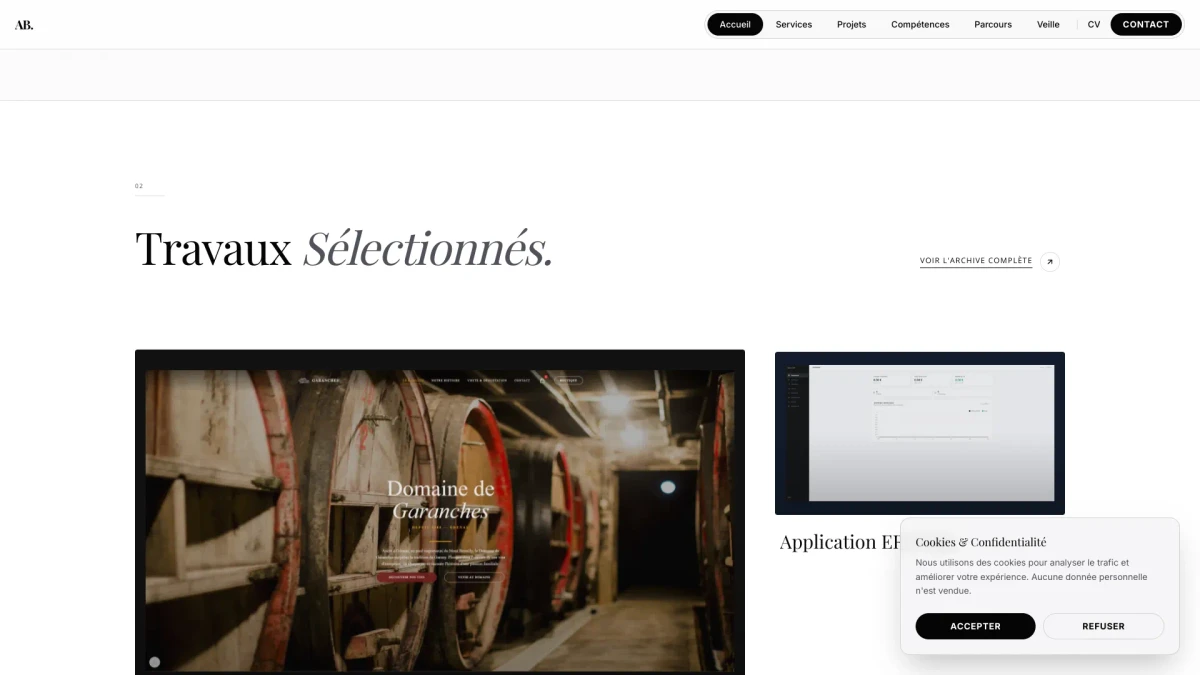This screenshot has height=675, width=1200.
Task: Open the Parcours nav item
Action: (993, 25)
